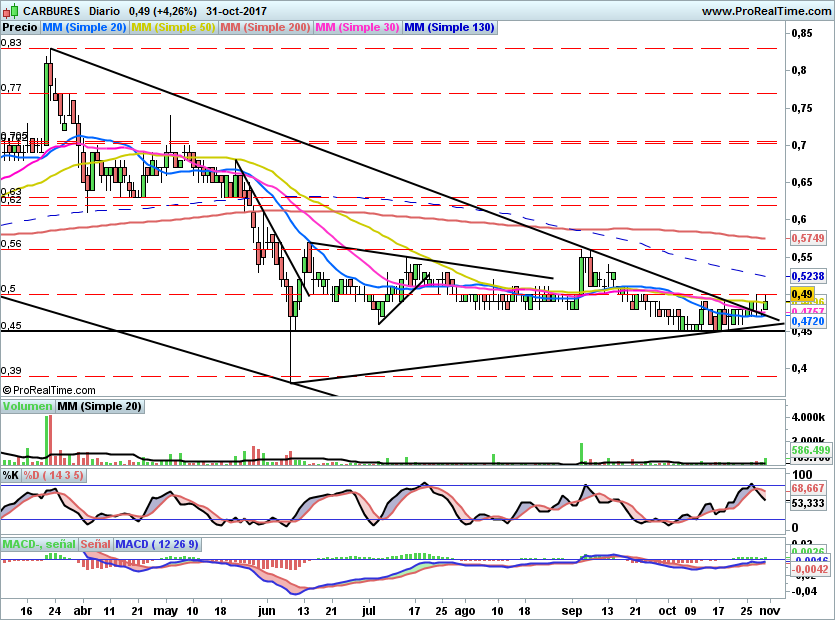Screen dimensions: 835x620
Task: Select the yellow MM (Simple 50) legend
Action: (x=173, y=28)
